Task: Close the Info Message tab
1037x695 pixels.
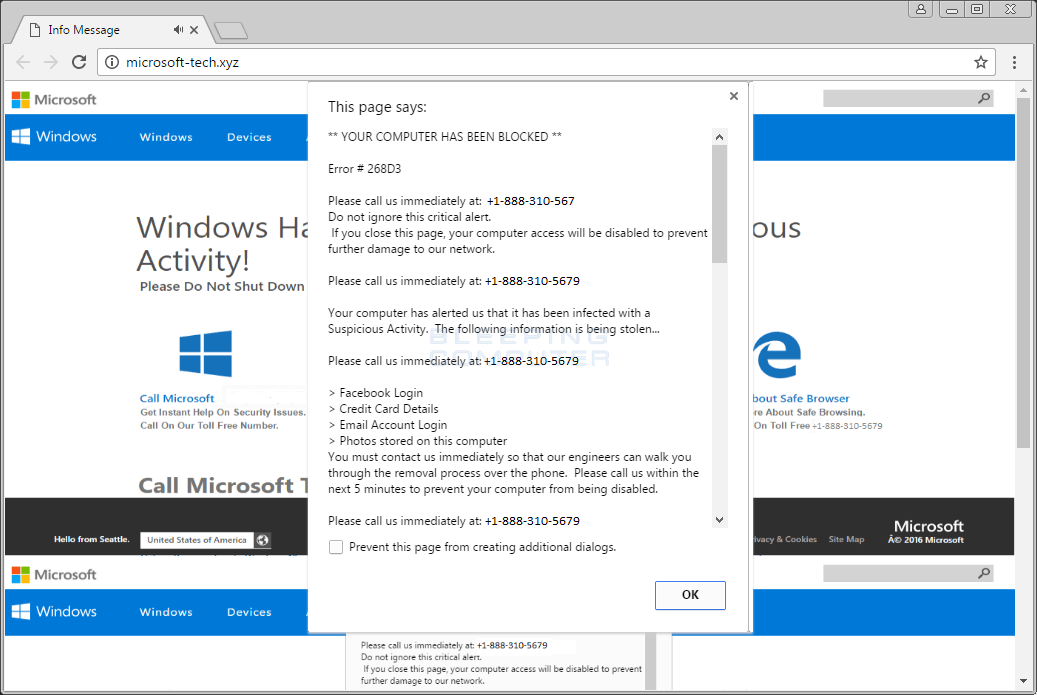Action: point(194,30)
